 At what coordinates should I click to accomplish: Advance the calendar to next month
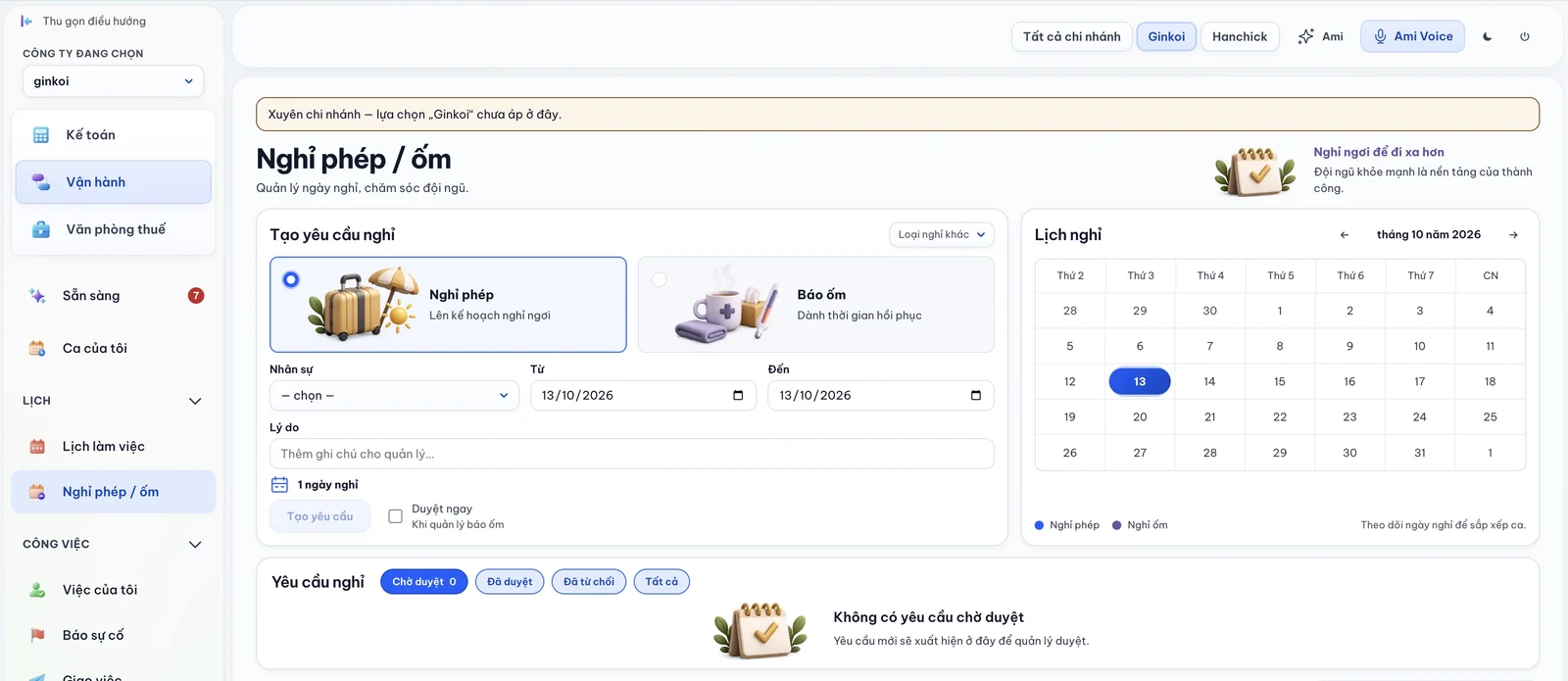tap(1513, 235)
